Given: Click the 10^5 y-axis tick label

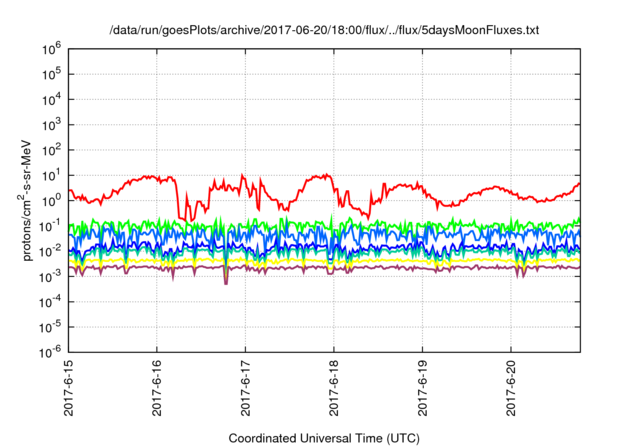Looking at the screenshot, I should click(x=51, y=75).
